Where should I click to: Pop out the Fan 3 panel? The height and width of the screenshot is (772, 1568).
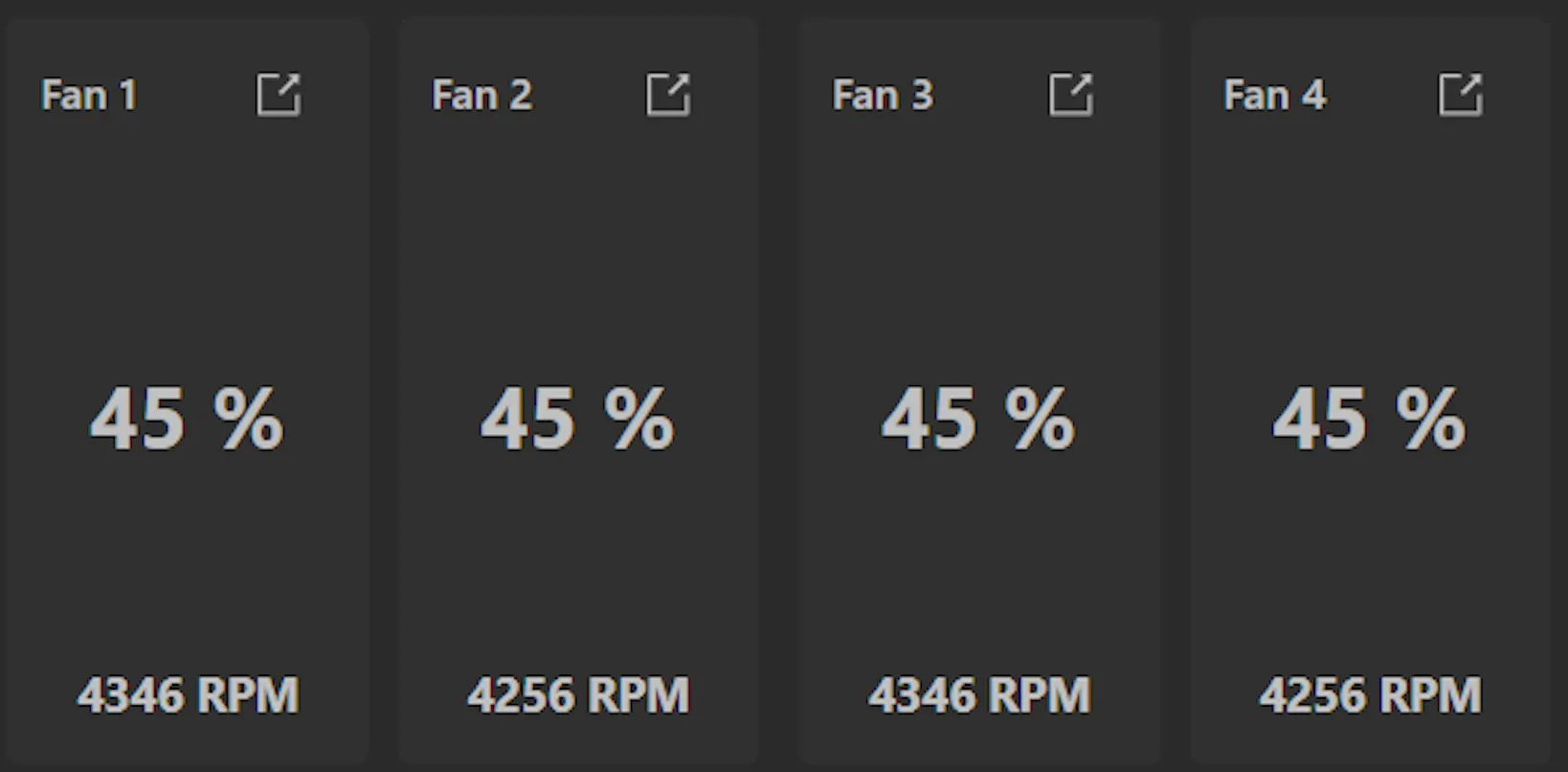1070,95
